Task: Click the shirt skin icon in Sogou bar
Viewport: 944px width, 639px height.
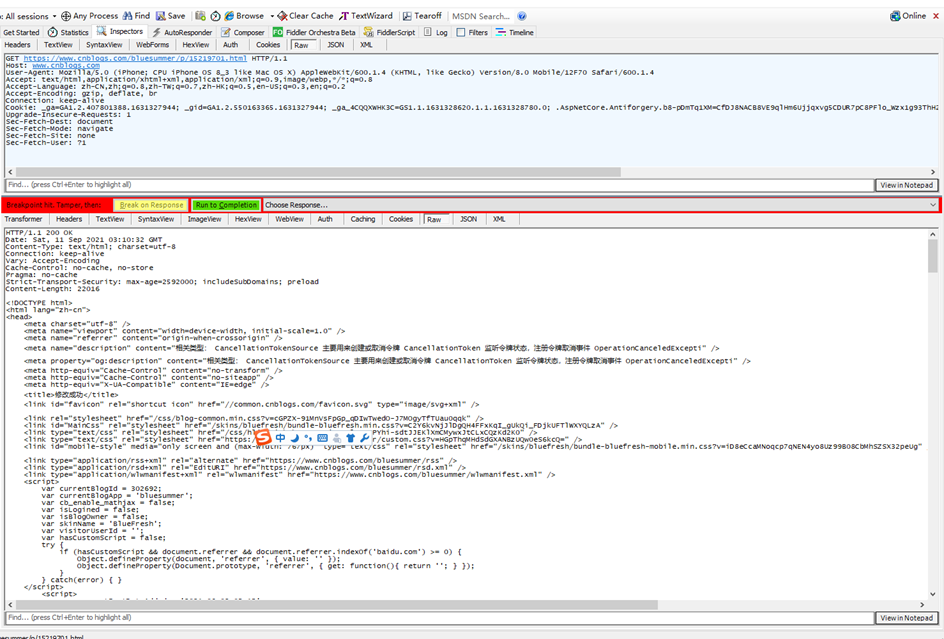Action: click(x=350, y=438)
